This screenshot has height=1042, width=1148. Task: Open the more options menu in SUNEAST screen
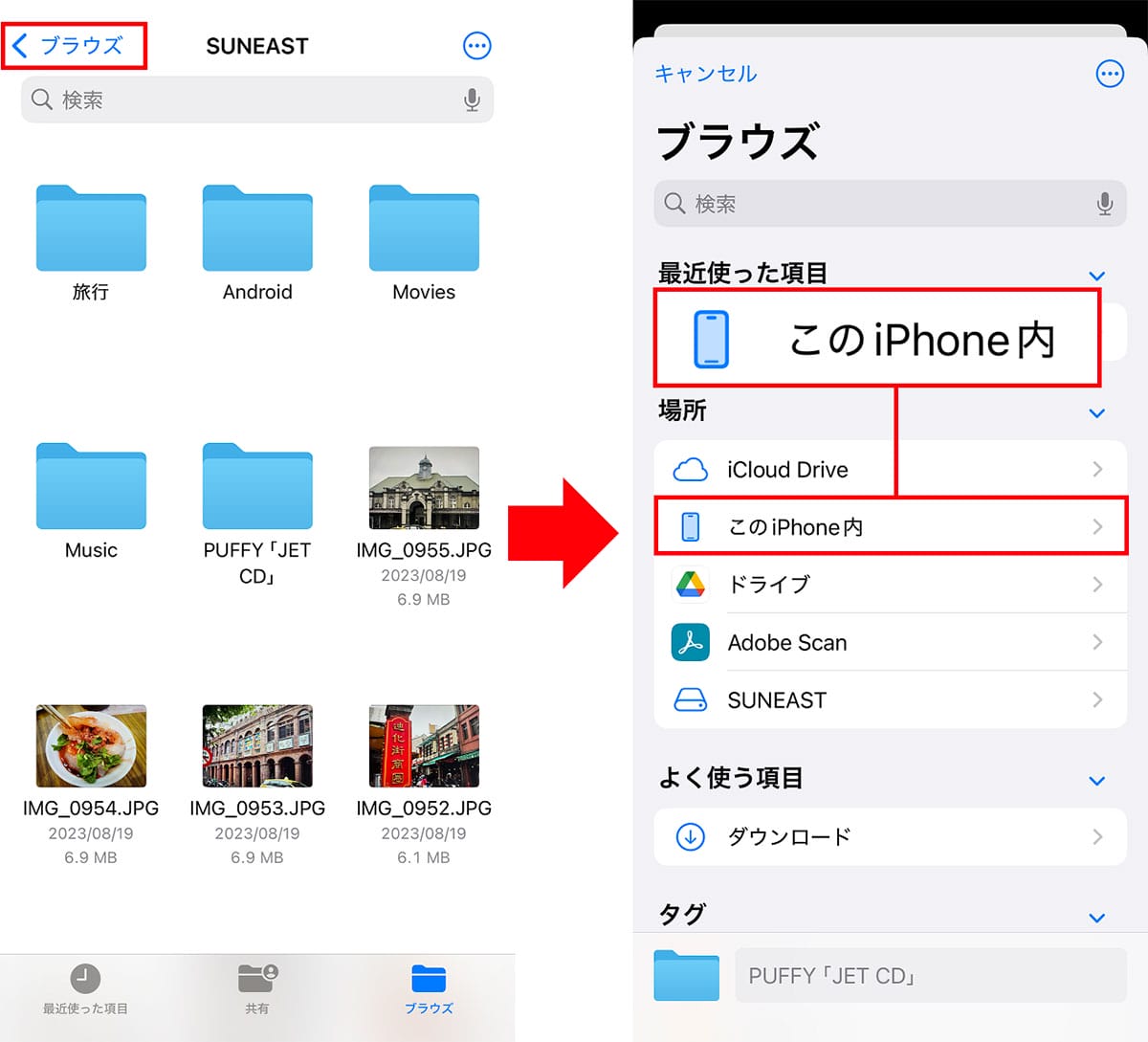pos(476,45)
